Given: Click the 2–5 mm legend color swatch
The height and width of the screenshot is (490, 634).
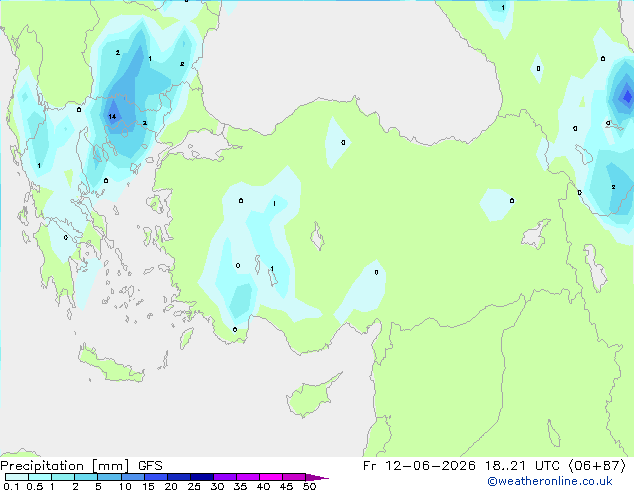Looking at the screenshot, I should 86,477.
